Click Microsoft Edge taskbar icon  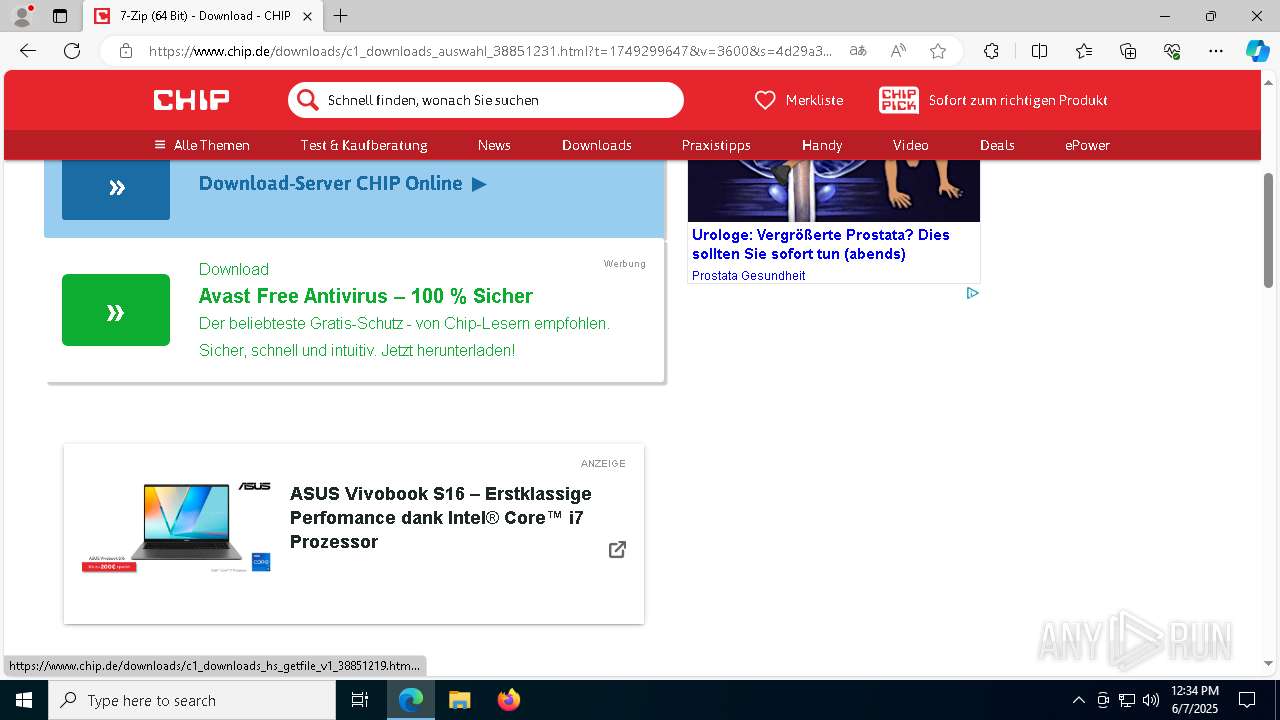click(x=411, y=700)
